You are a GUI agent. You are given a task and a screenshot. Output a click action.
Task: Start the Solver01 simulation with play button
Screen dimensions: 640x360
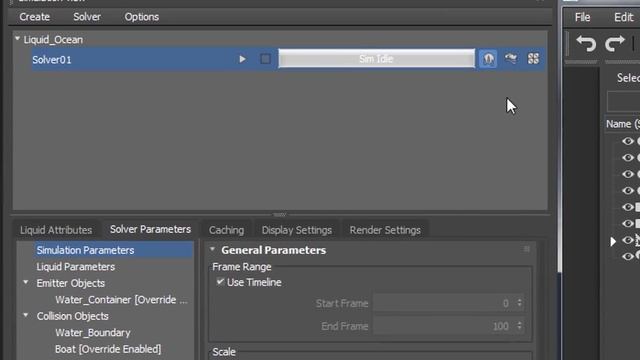coord(242,59)
